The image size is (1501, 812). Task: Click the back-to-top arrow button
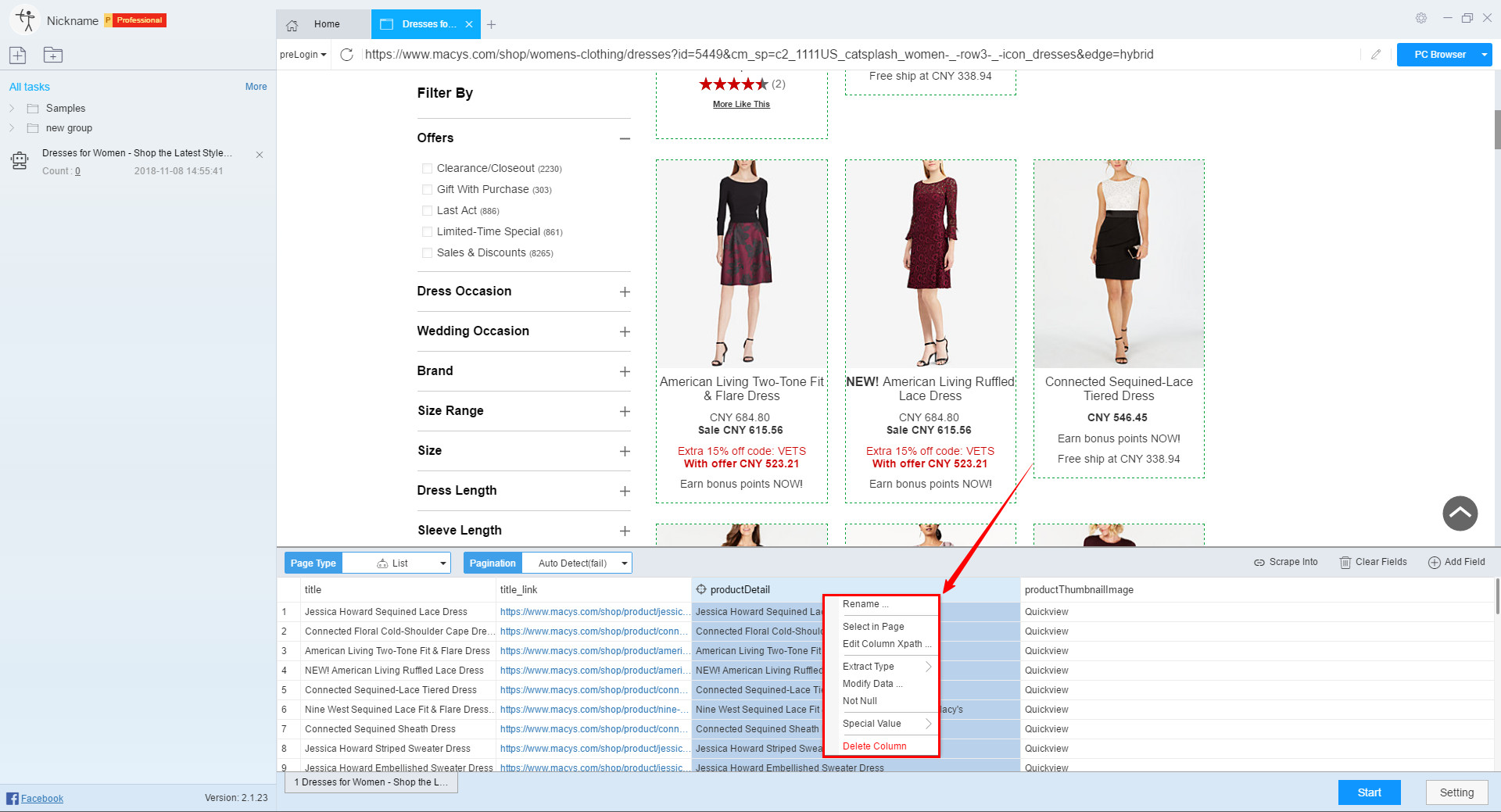click(x=1460, y=513)
